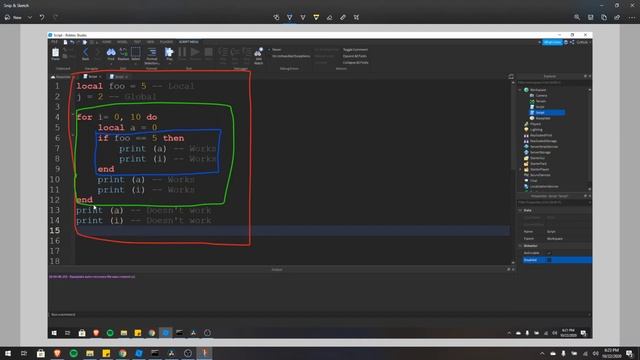This screenshot has width=640, height=360.
Task: Click the Properties filter input field
Action: point(554,202)
